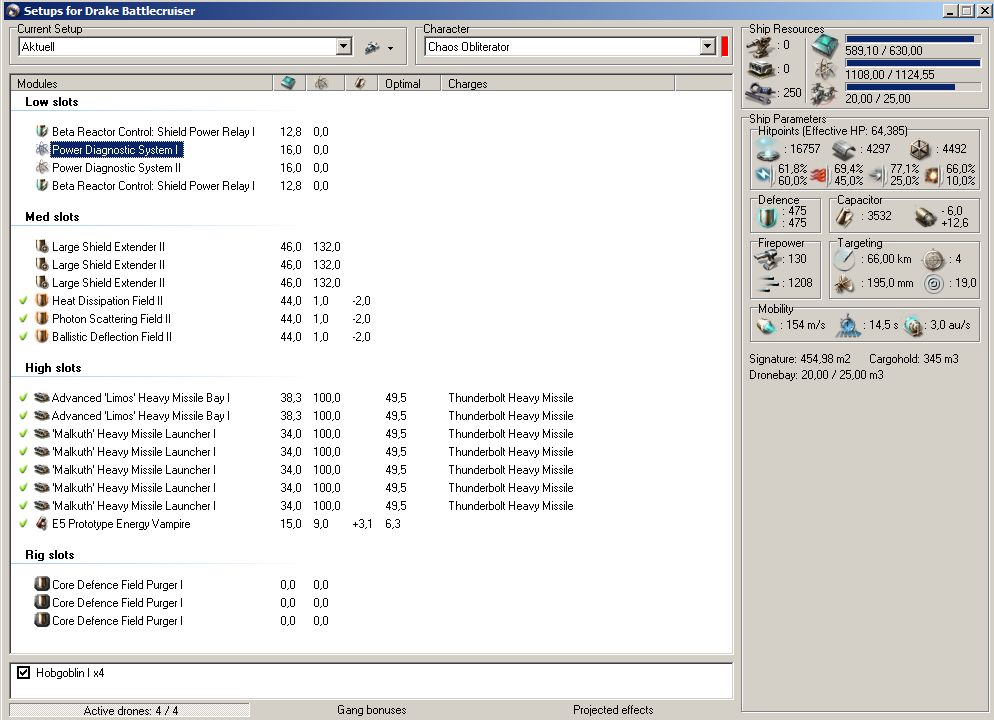Click the ship speed icon in Mobility
This screenshot has height=720, width=994.
click(767, 326)
